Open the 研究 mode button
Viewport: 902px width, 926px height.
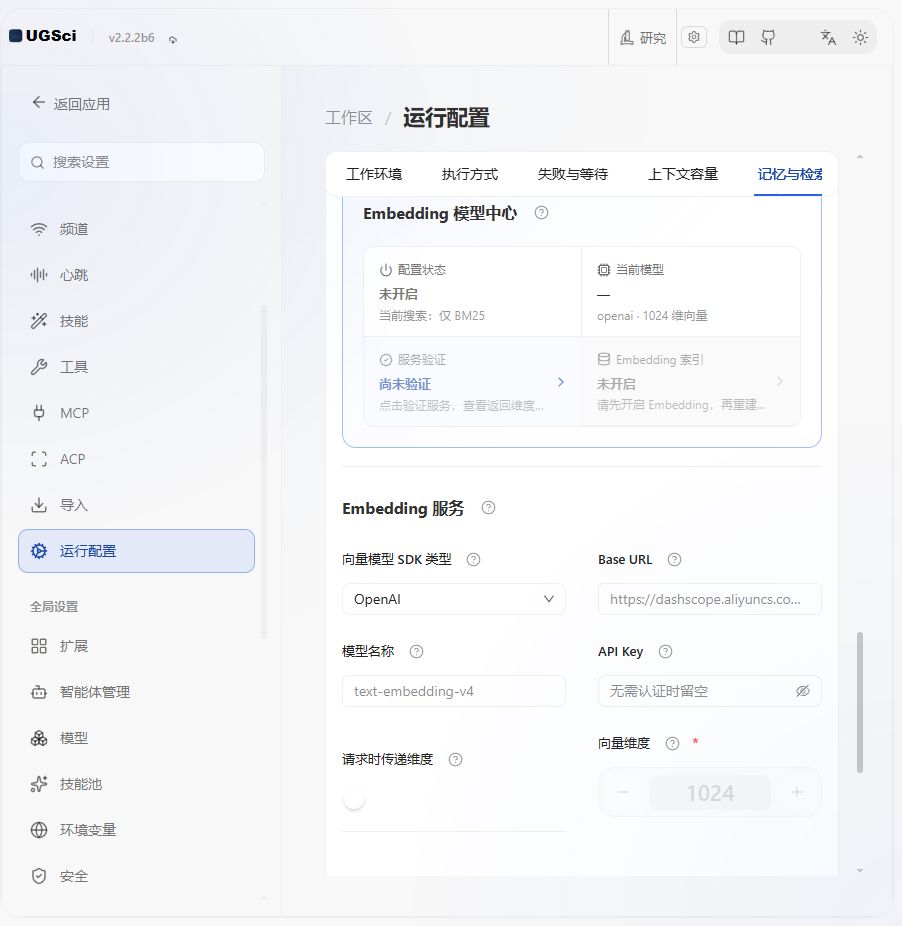[643, 38]
